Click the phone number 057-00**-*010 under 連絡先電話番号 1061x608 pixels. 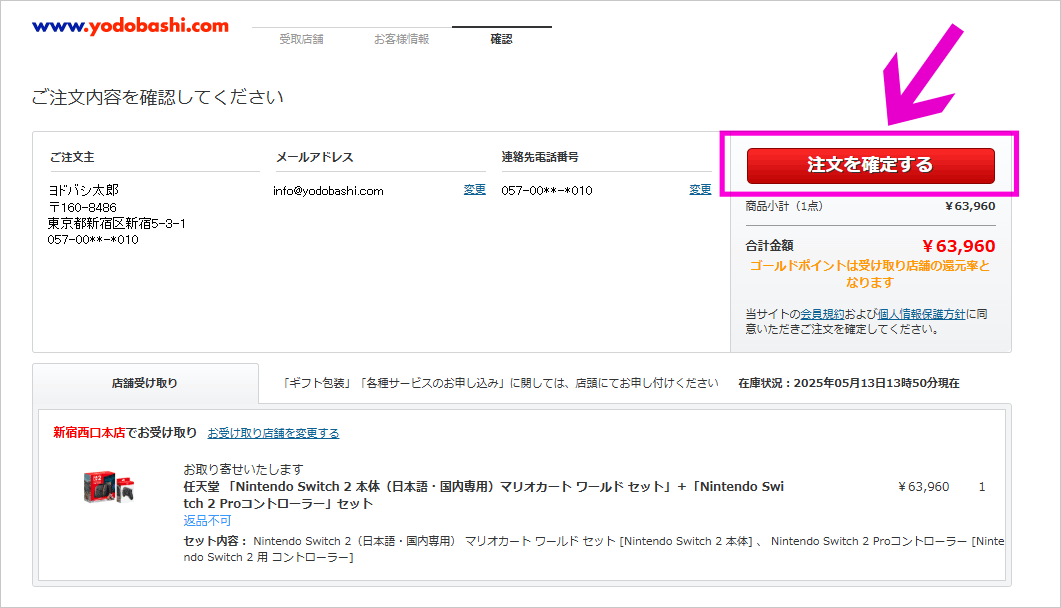(x=547, y=191)
